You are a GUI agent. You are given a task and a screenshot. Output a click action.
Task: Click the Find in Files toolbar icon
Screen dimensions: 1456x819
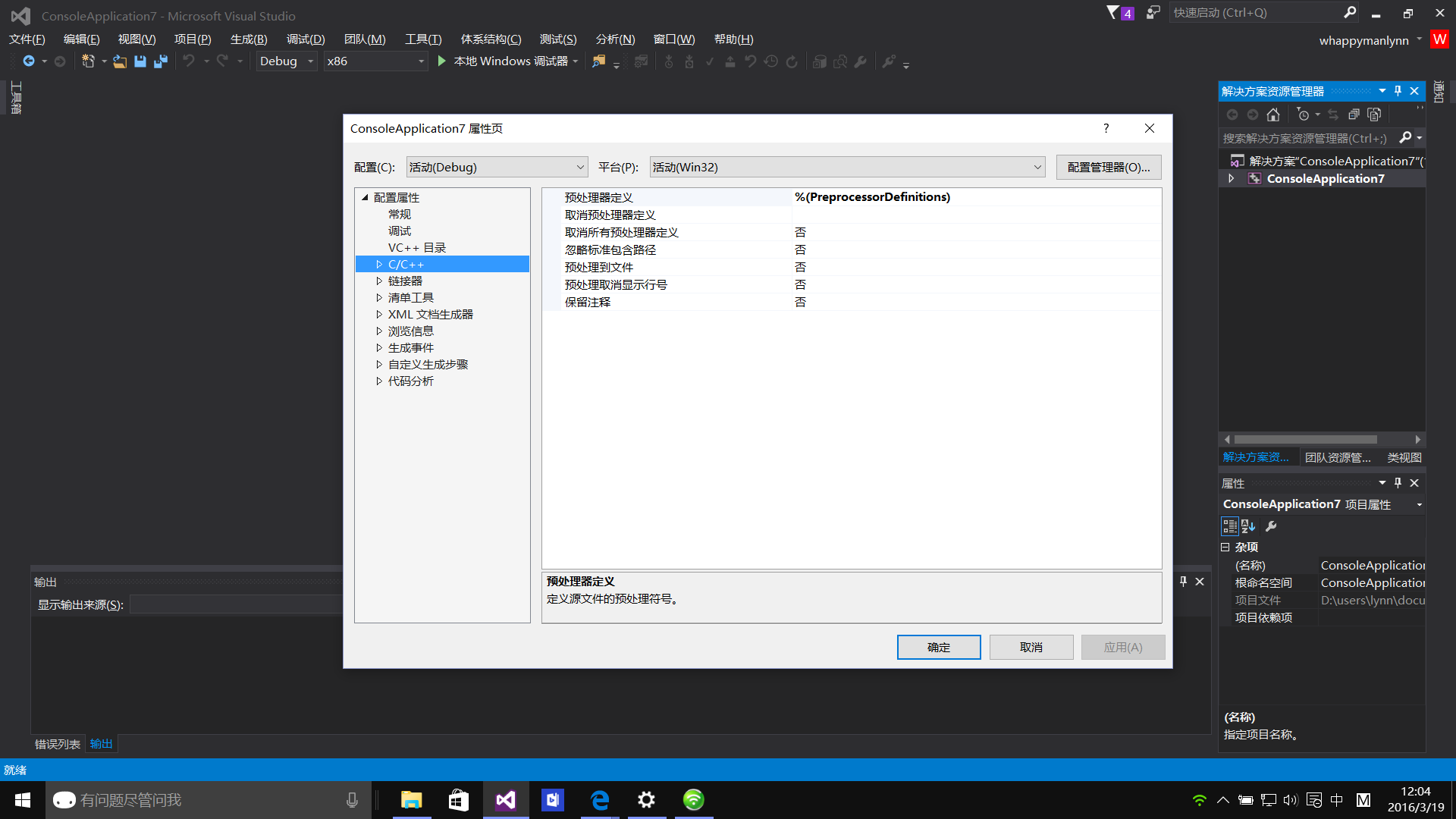click(x=598, y=61)
